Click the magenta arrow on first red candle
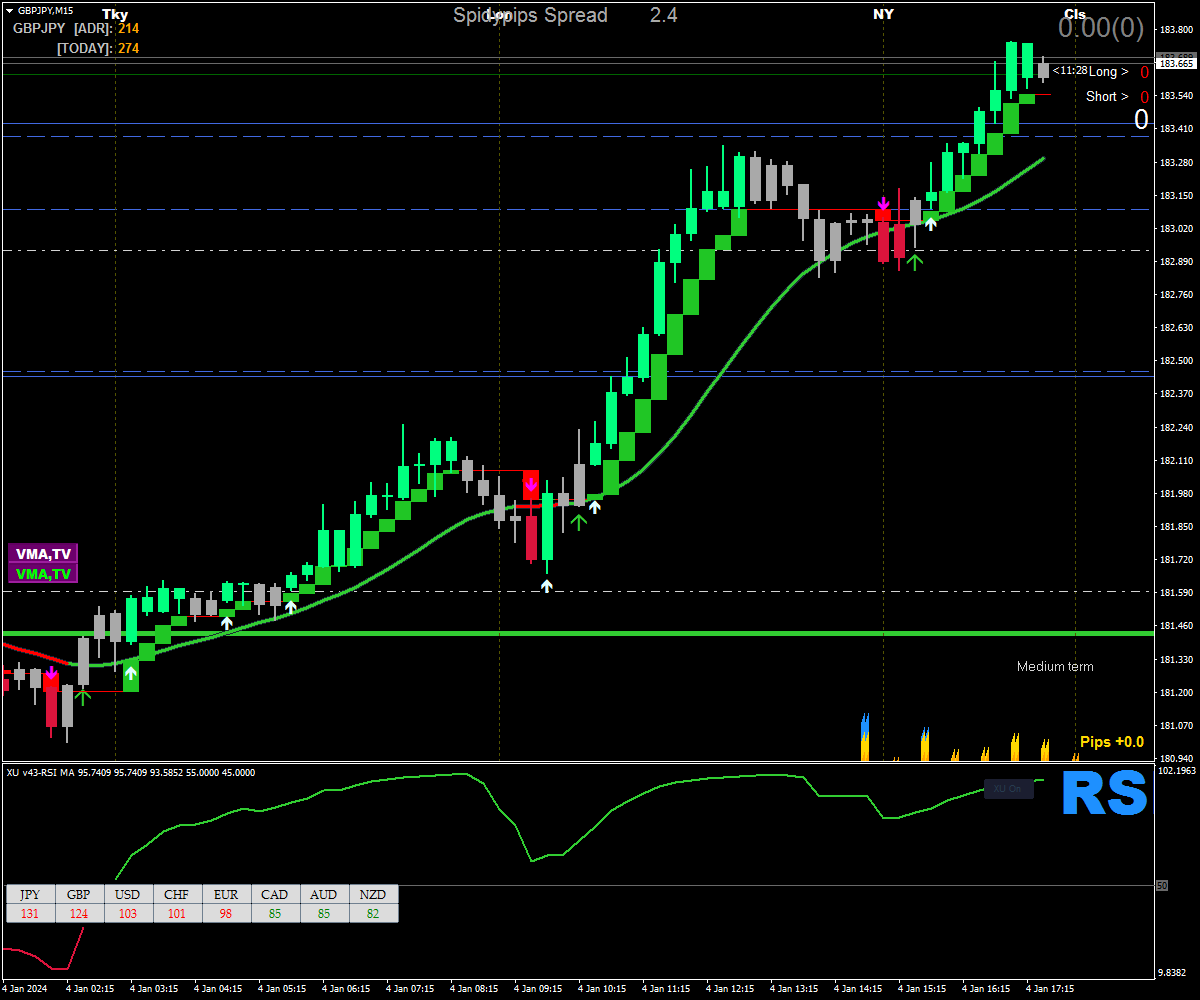 (51, 675)
